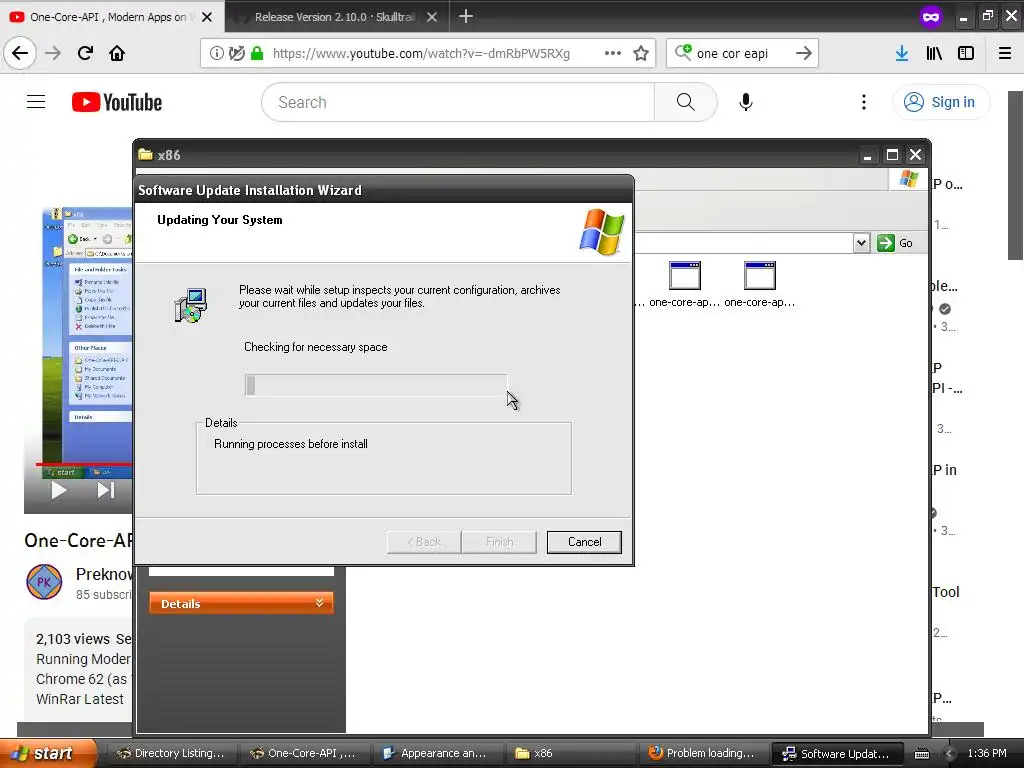Click the Firefox back arrow button
Image resolution: width=1024 pixels, height=768 pixels.
tap(20, 53)
